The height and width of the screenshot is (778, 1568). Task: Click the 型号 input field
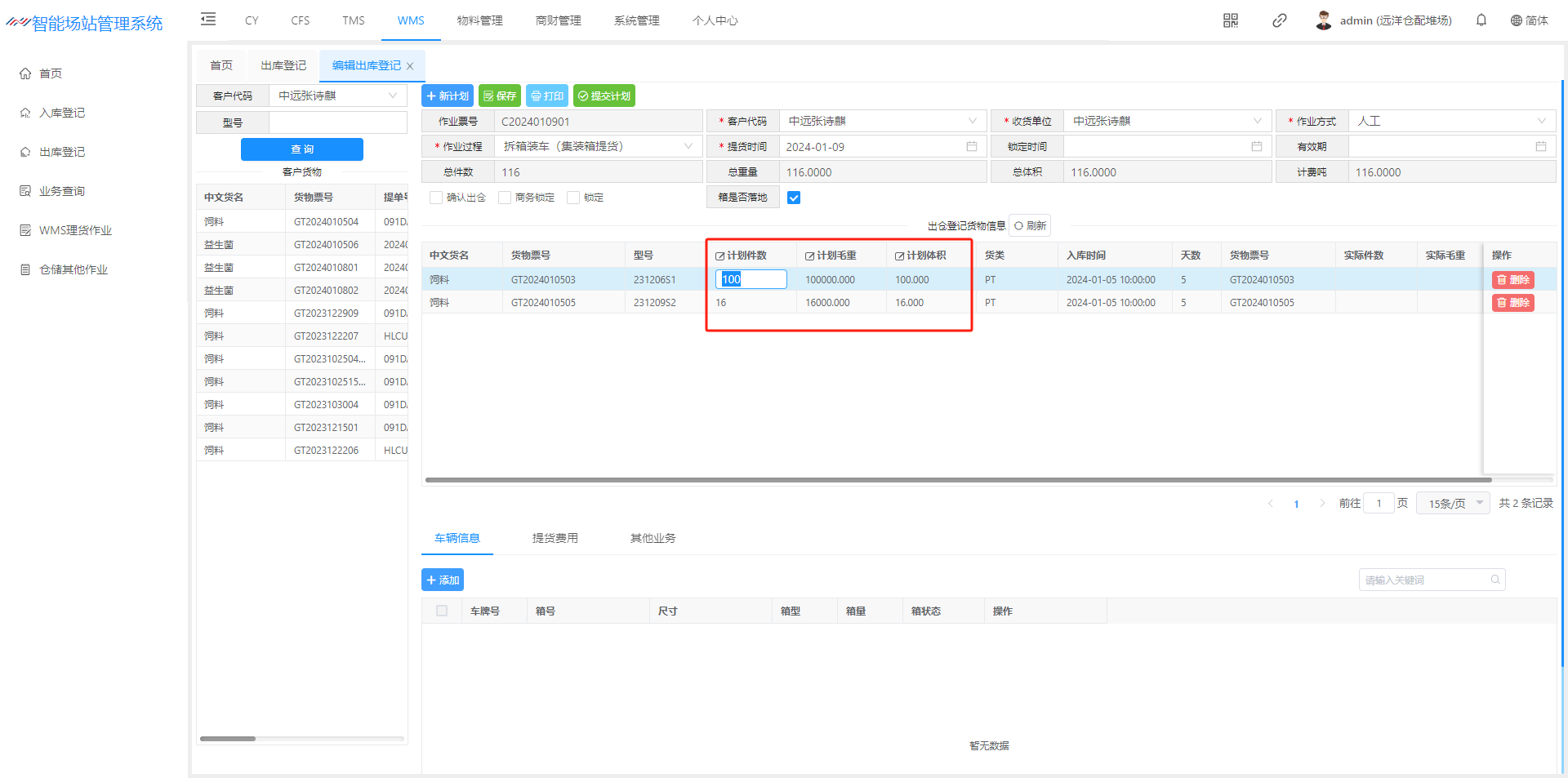click(x=337, y=122)
